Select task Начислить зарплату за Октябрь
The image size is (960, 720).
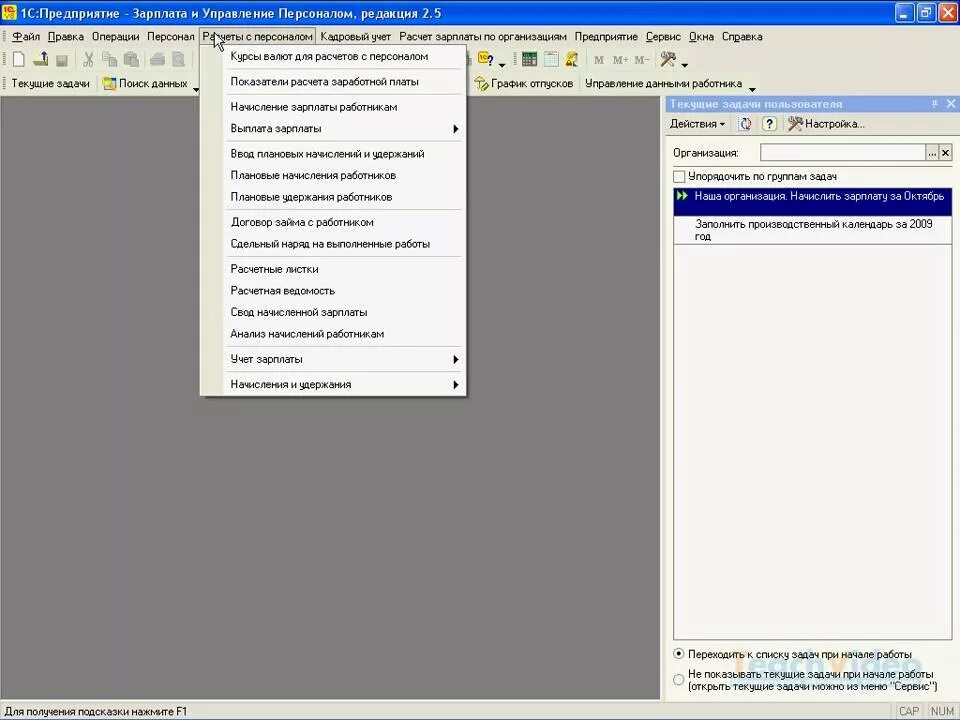[x=812, y=202]
